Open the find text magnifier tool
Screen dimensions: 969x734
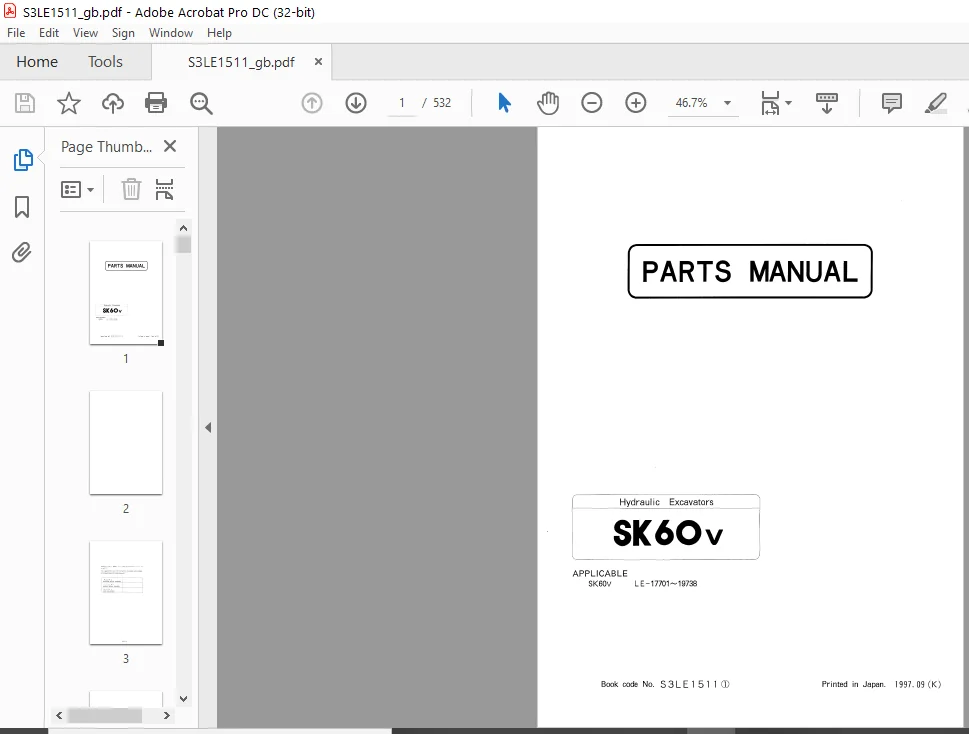tap(201, 103)
